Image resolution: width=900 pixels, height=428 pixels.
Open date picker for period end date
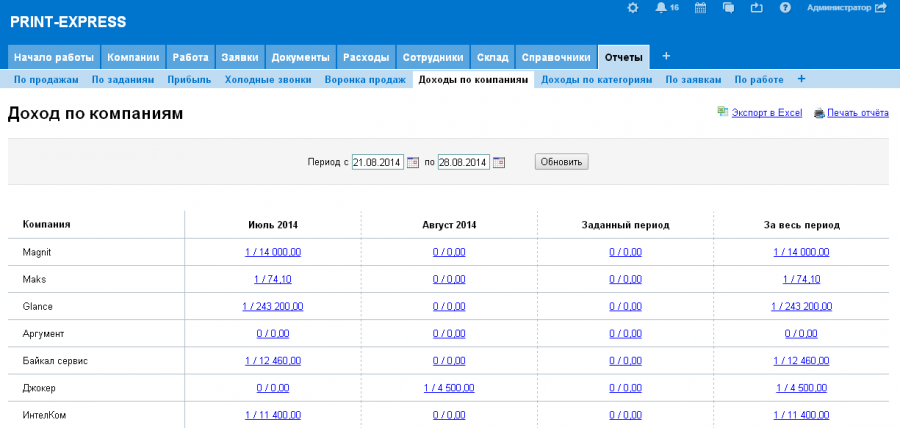pos(499,162)
